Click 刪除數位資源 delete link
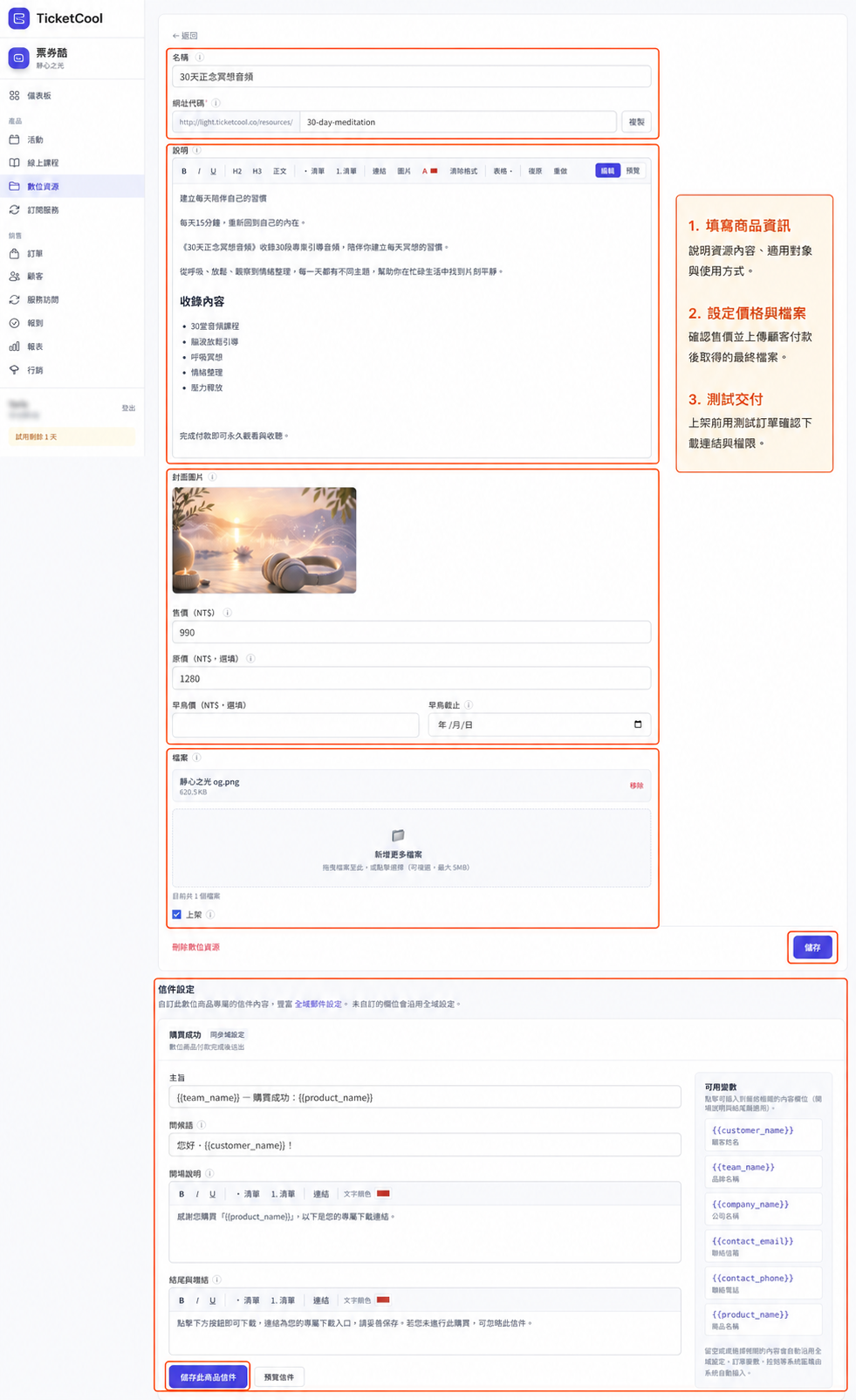This screenshot has width=856, height=1400. (195, 947)
